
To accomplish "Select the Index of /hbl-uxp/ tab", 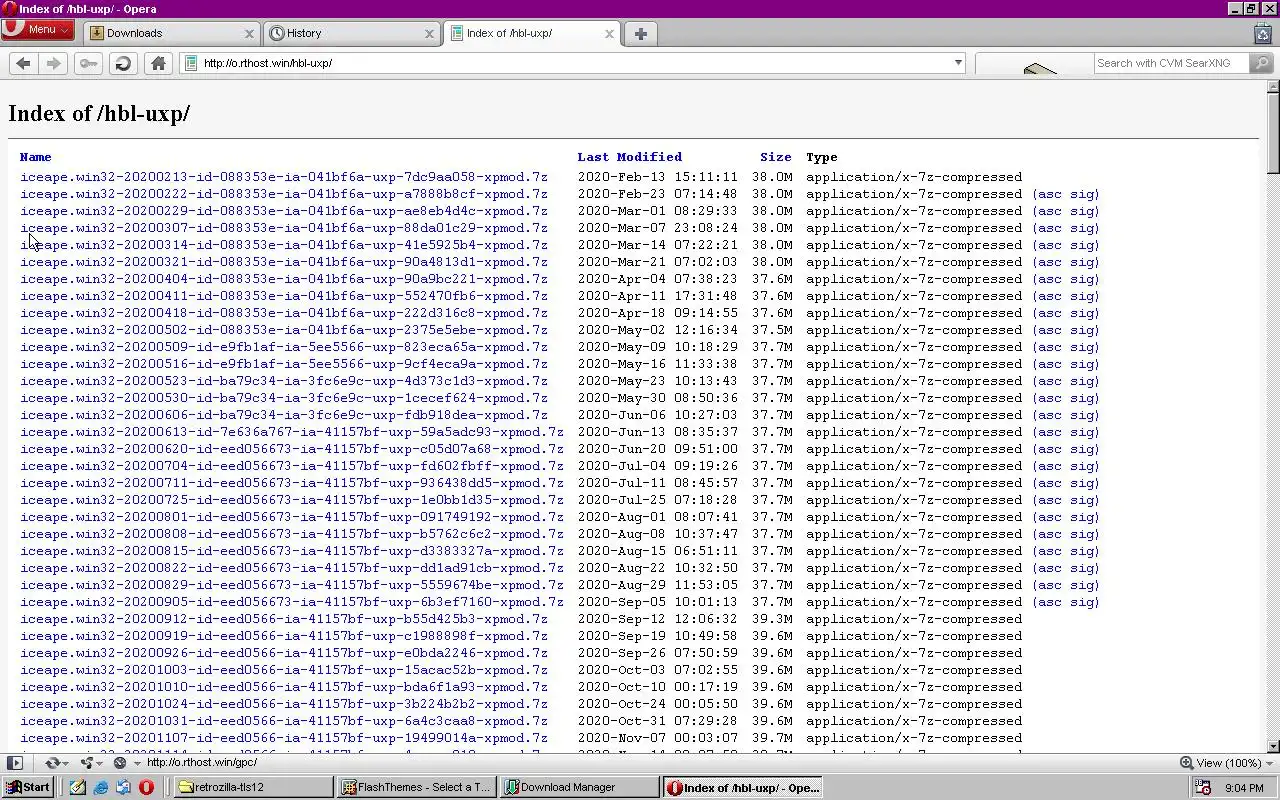I will pyautogui.click(x=532, y=33).
